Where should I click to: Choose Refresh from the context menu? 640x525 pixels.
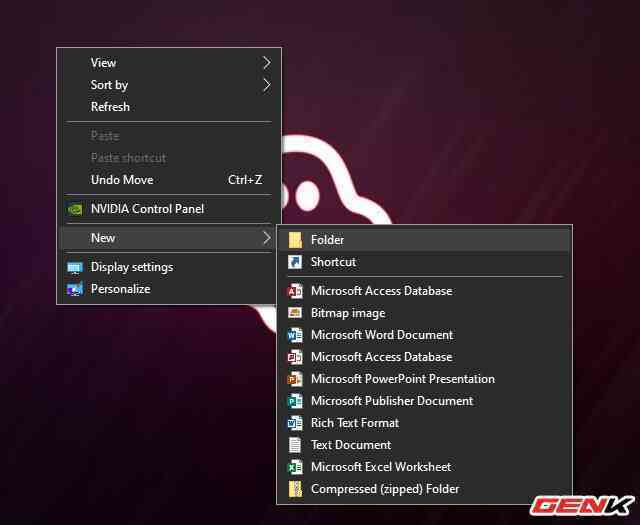click(169, 107)
